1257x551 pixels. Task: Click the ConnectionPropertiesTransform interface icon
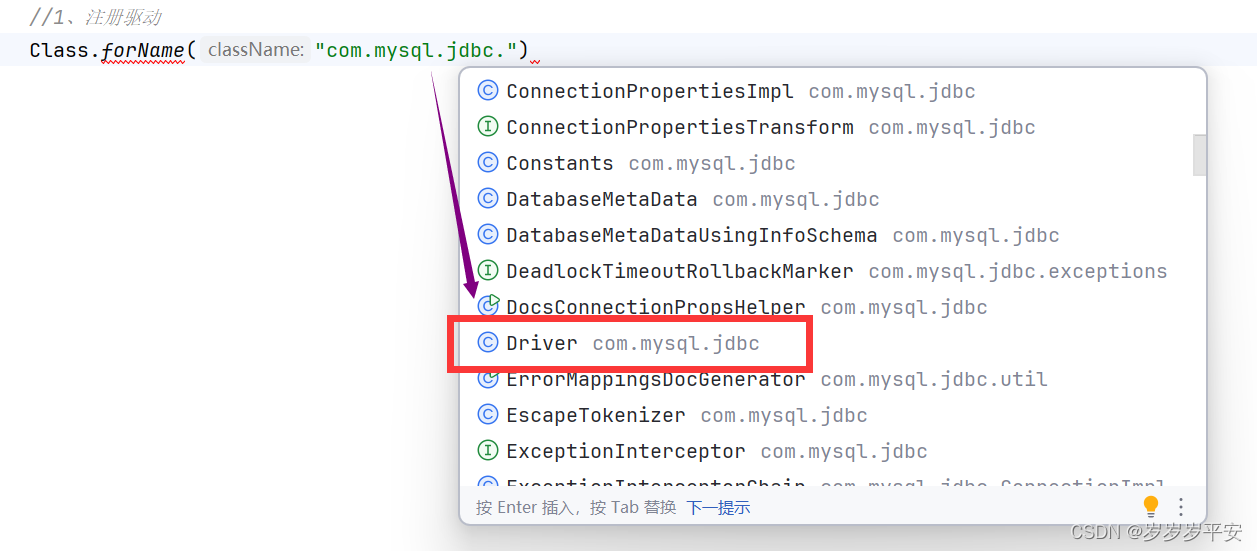click(x=488, y=127)
